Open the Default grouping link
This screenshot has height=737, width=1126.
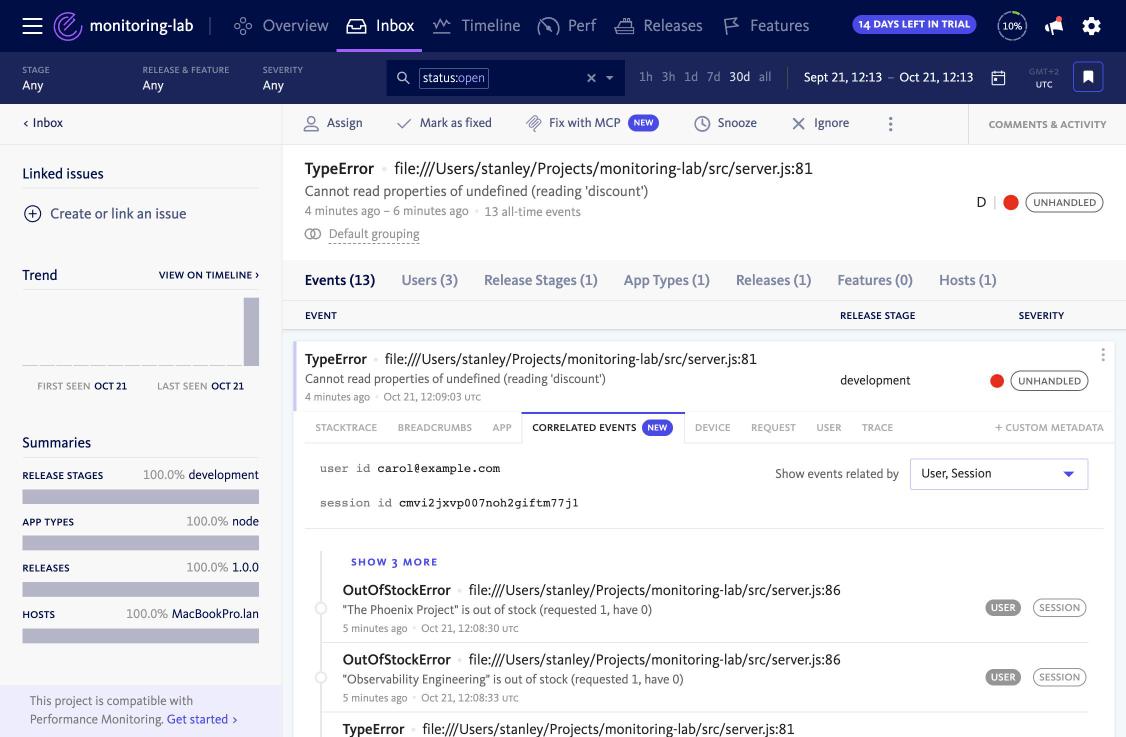(374, 234)
